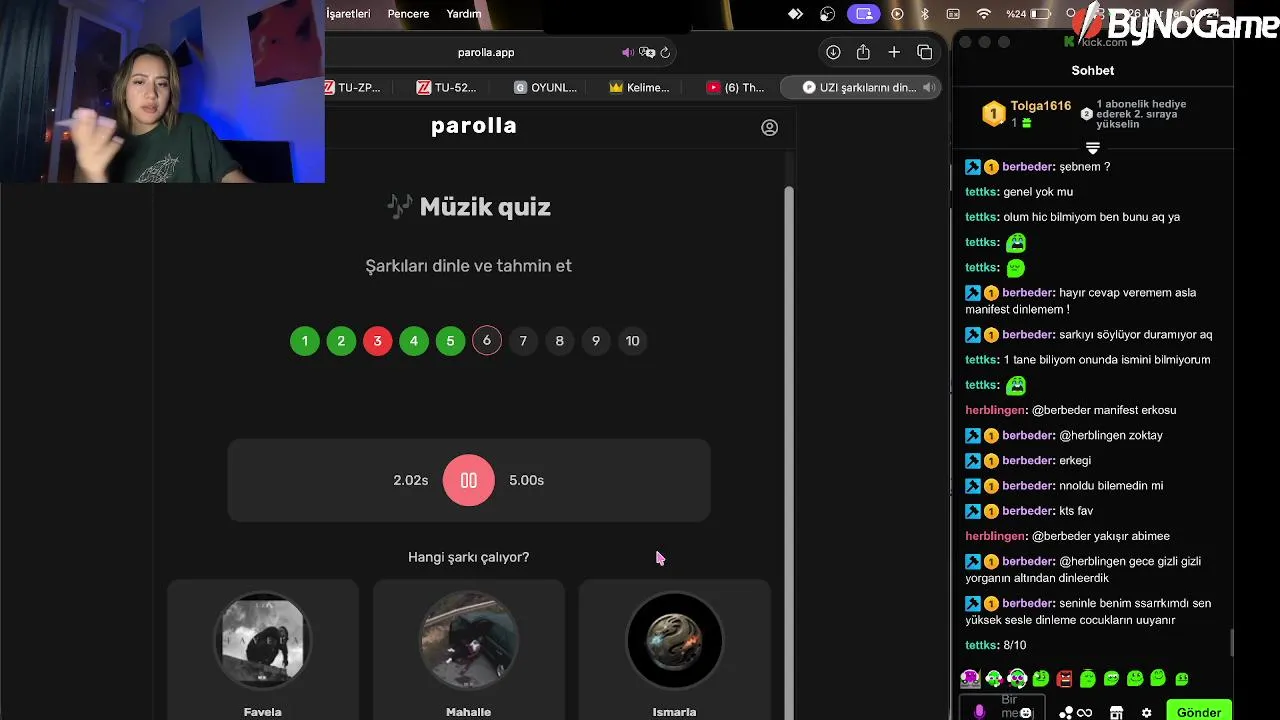Click the kick chat scrollbar
Image resolution: width=1280 pixels, height=720 pixels.
[x=1232, y=642]
